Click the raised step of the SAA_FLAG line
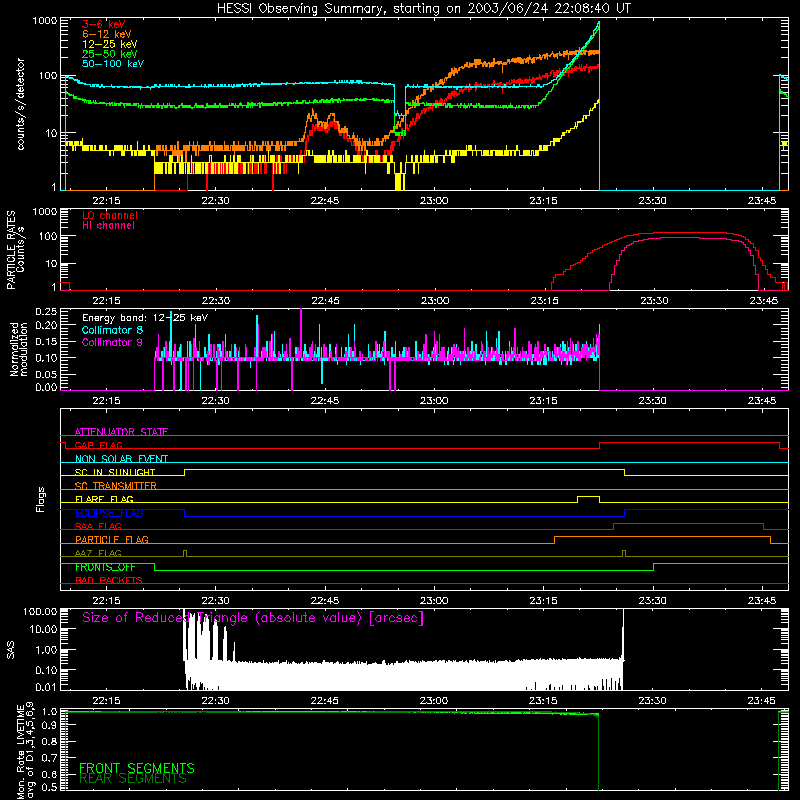This screenshot has height=800, width=800. (688, 523)
